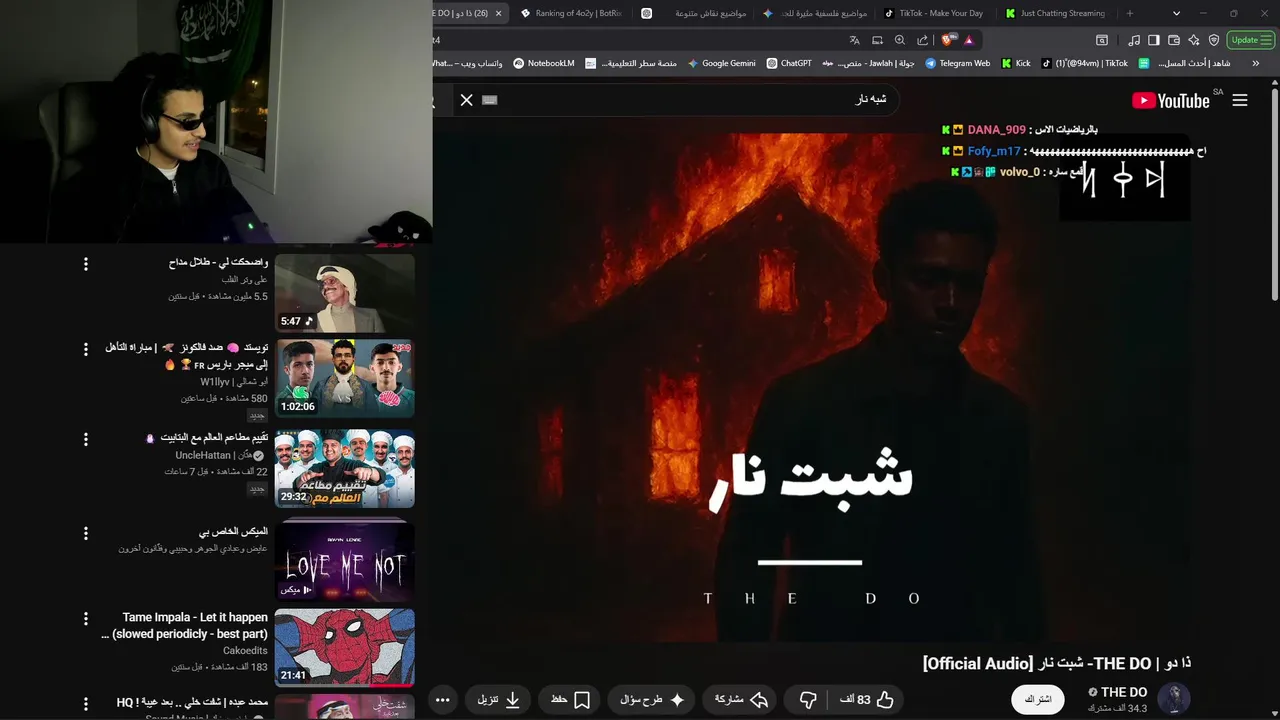Open the ChatGPT bookmark
Screen dimensions: 1280x720
pyautogui.click(x=789, y=63)
